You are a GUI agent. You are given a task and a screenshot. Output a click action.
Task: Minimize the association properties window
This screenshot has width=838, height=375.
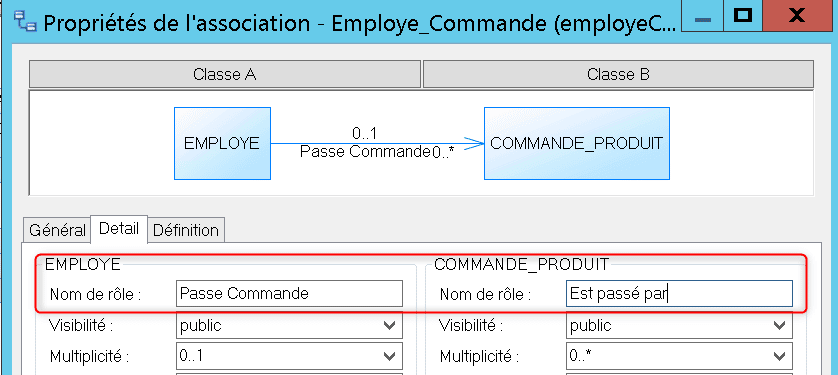[702, 16]
